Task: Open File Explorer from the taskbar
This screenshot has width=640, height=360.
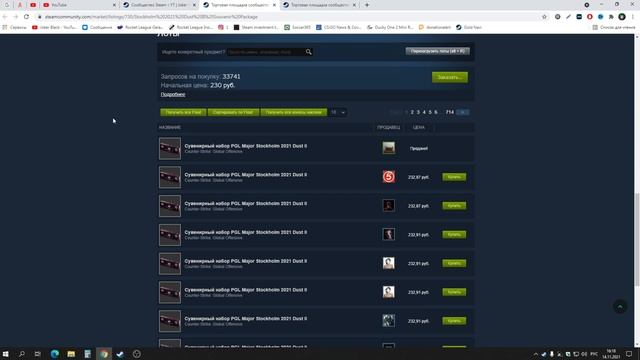Action: click(x=71, y=354)
